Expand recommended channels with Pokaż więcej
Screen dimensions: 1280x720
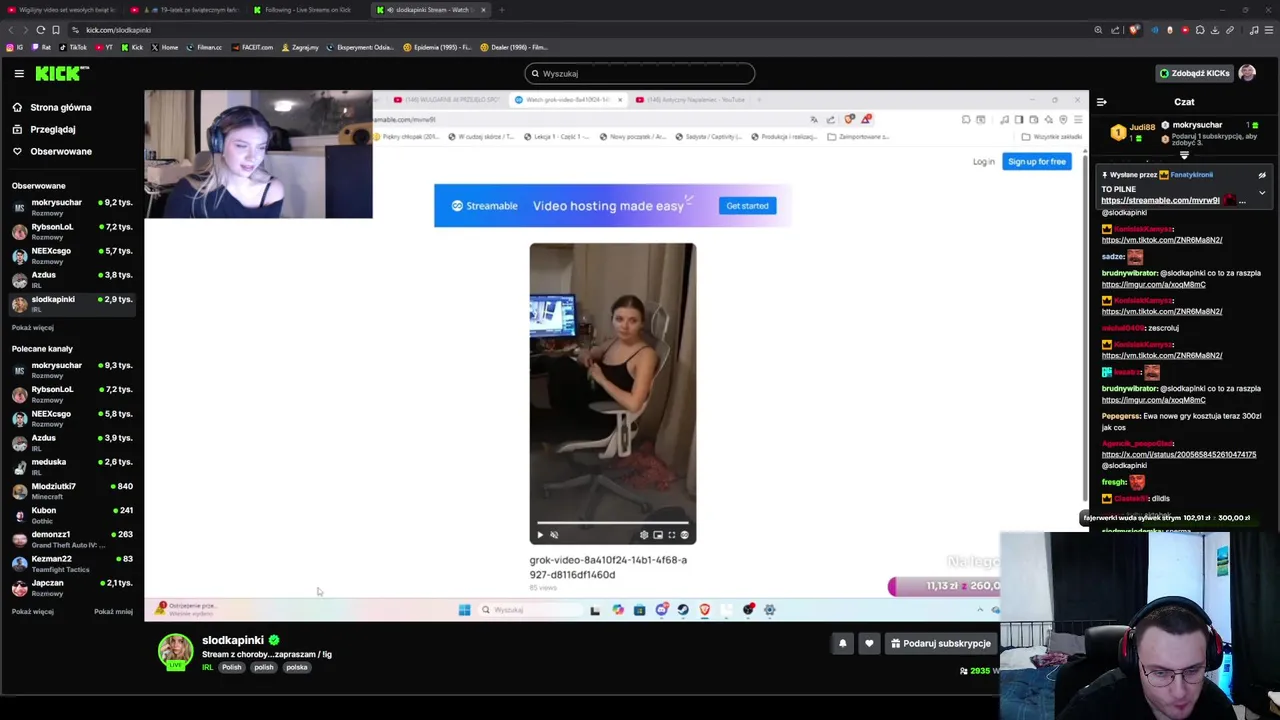33,612
